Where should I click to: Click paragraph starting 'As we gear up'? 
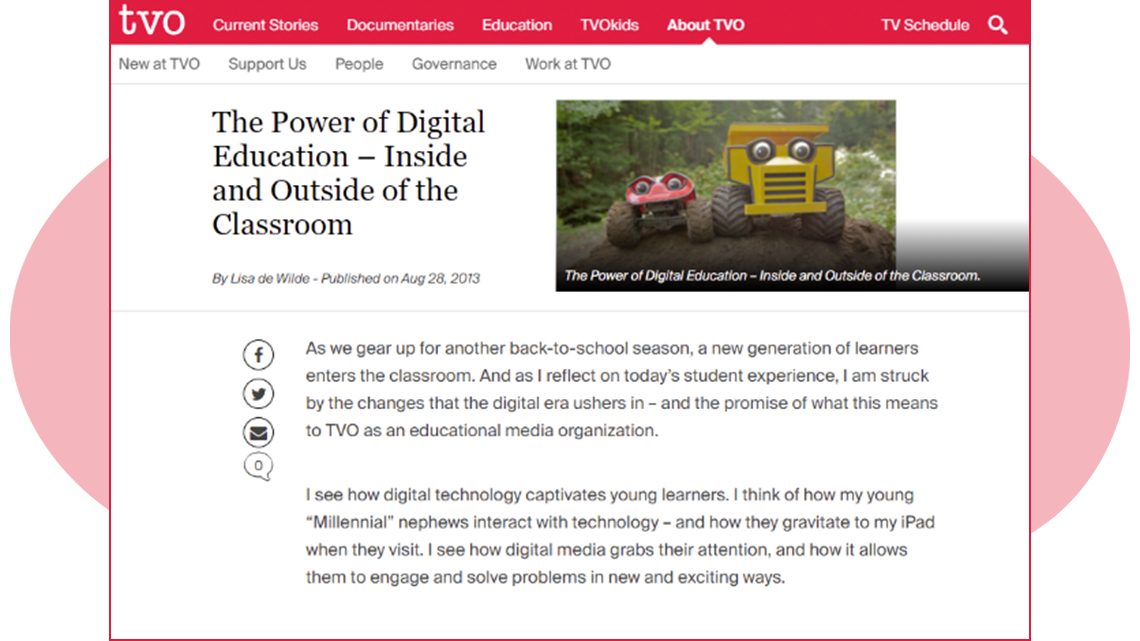[x=622, y=390]
